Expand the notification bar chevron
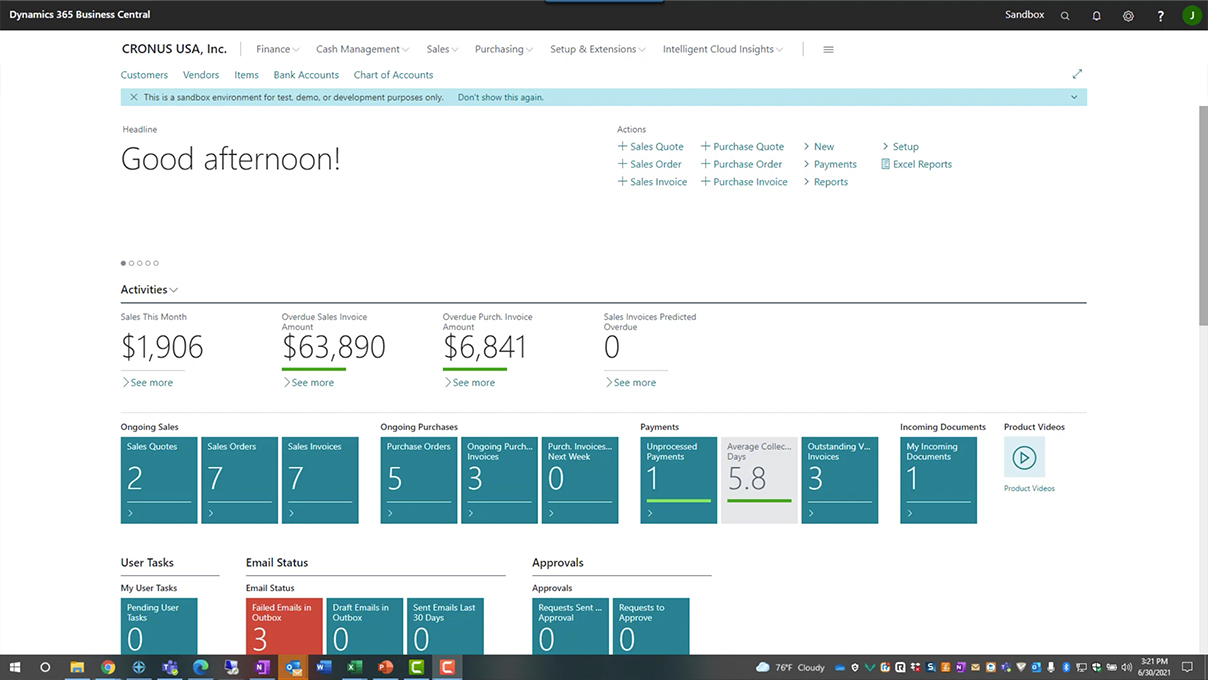The width and height of the screenshot is (1208, 680). 1074,98
